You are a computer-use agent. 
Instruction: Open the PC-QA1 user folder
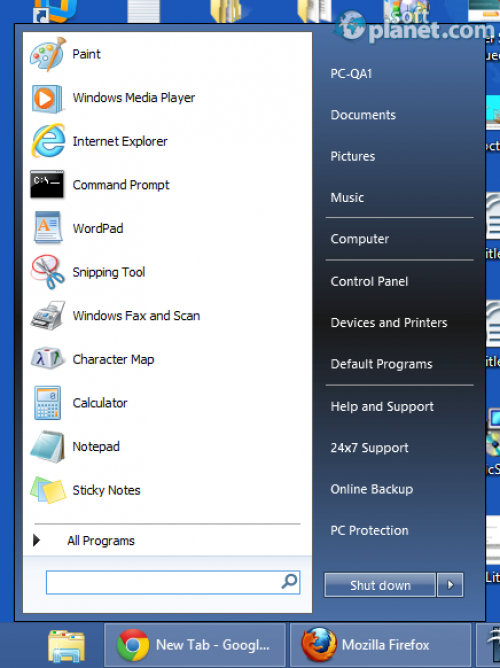[351, 74]
